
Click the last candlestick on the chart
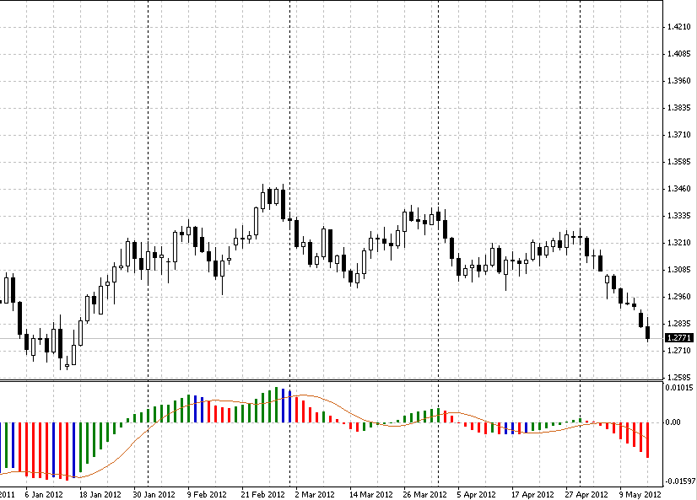click(x=648, y=332)
